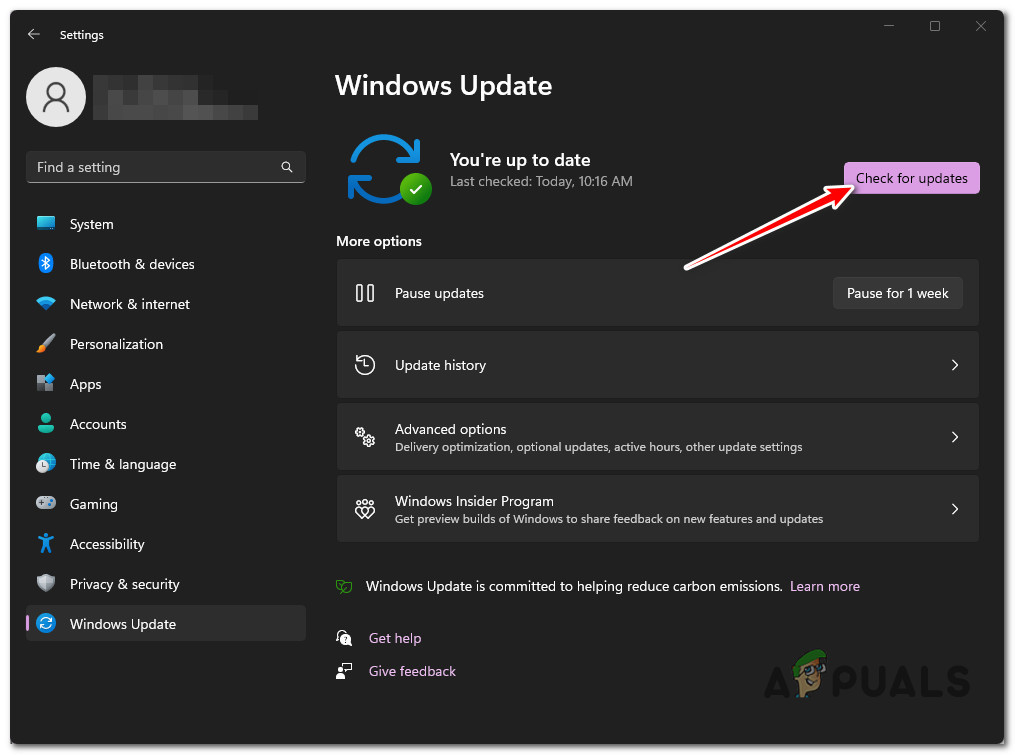Click the Give feedback person icon
Screen dimensions: 1015x755
(344, 671)
